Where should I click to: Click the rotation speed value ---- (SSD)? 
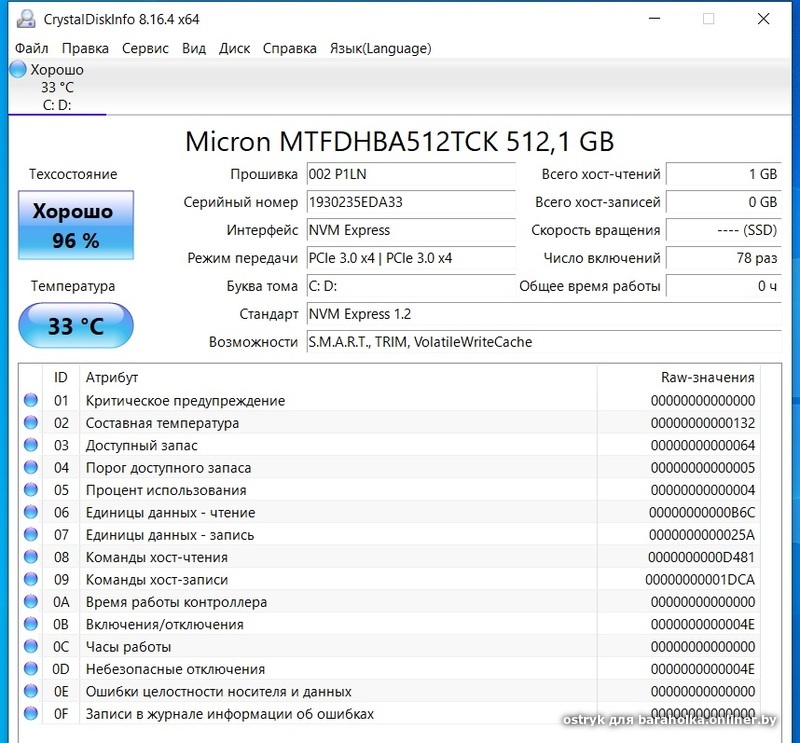click(723, 230)
